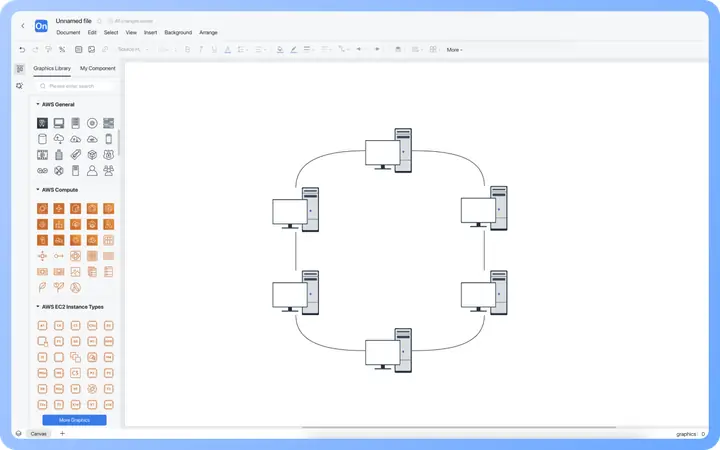Select the leaf icon in AWS Compute
The width and height of the screenshot is (720, 450).
tap(42, 287)
